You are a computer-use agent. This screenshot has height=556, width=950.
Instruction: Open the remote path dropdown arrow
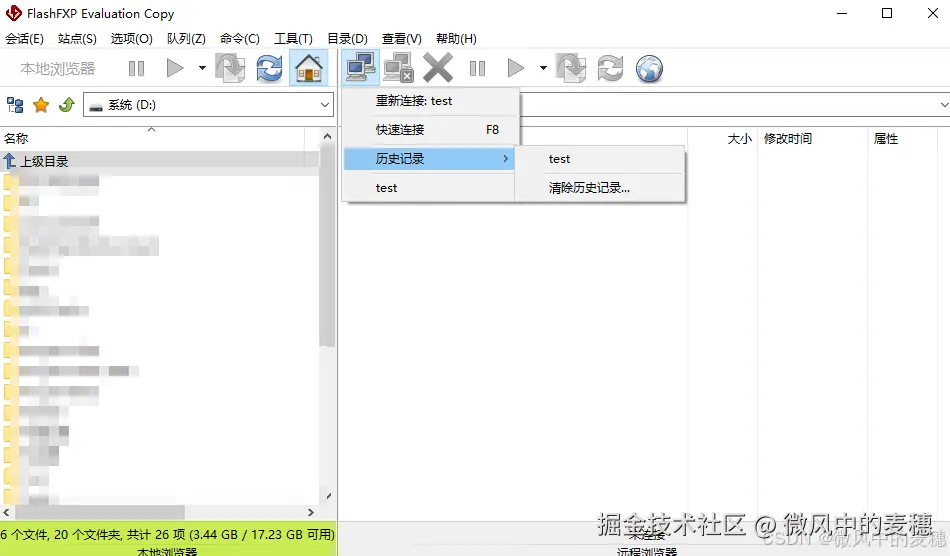(943, 105)
